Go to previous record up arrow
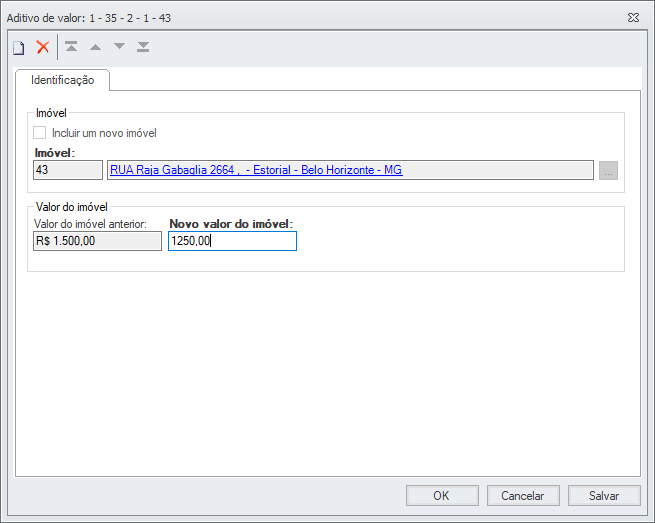 click(96, 47)
